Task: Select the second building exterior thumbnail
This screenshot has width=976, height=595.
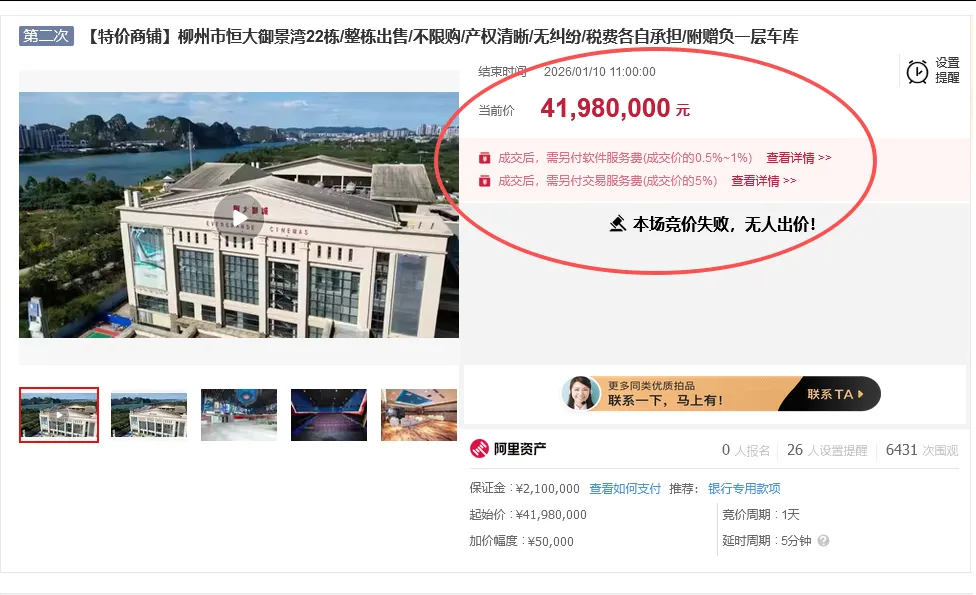Action: (x=149, y=415)
